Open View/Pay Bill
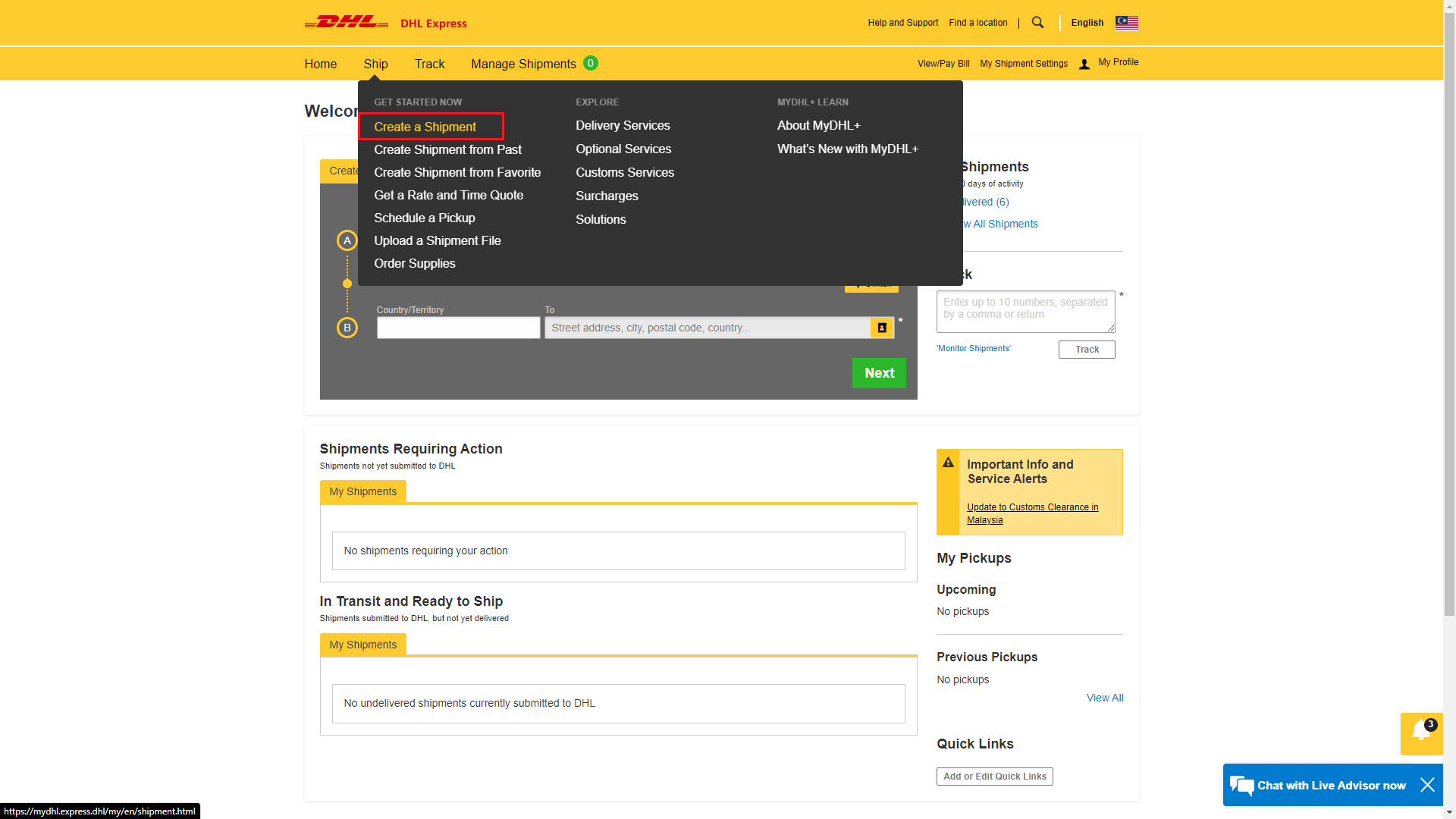 click(x=943, y=64)
